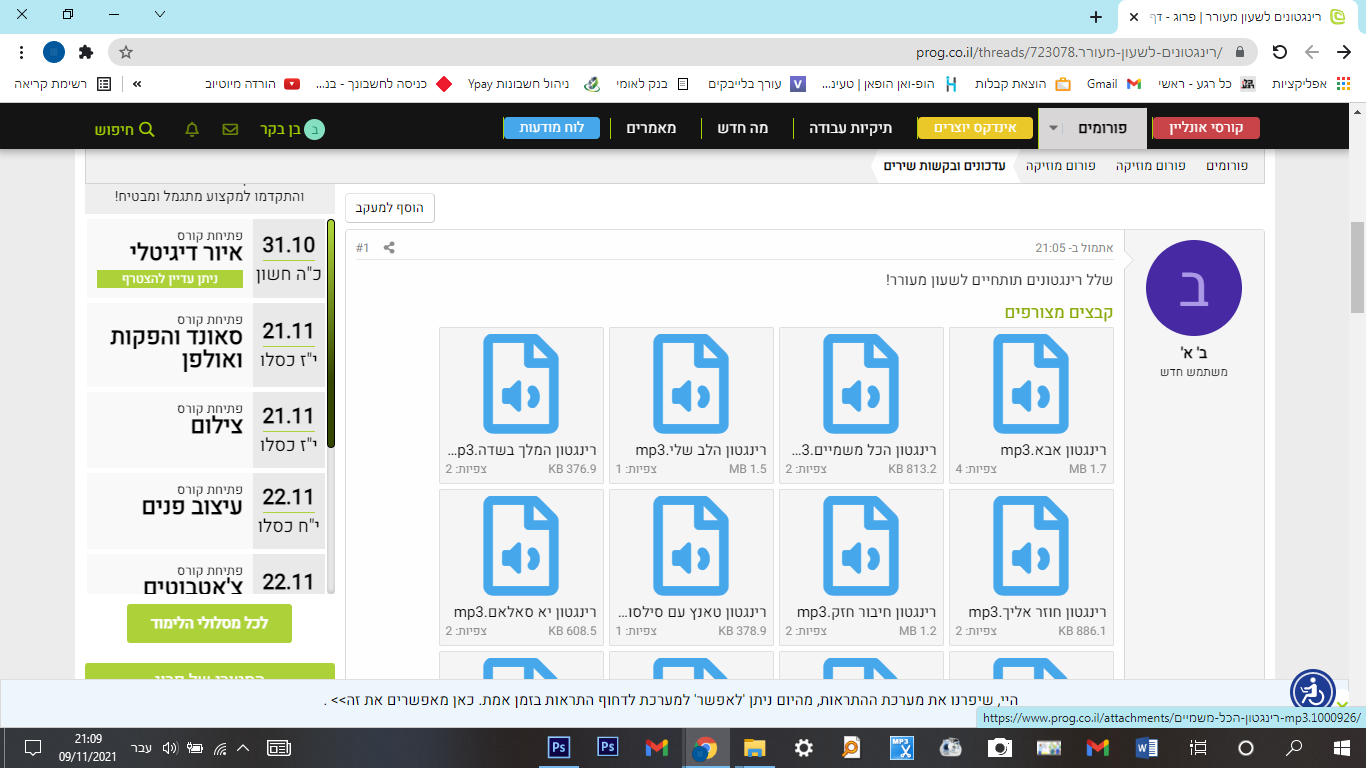
Task: Click the post permalink #1
Action: coord(363,247)
